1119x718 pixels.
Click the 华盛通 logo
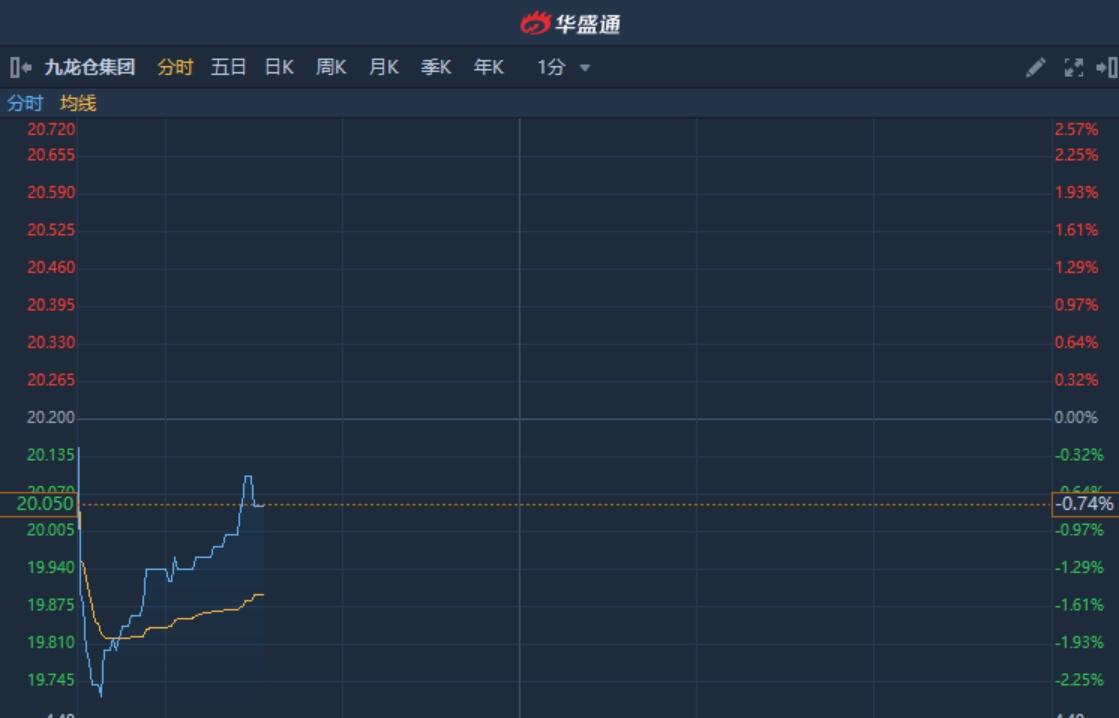point(570,24)
